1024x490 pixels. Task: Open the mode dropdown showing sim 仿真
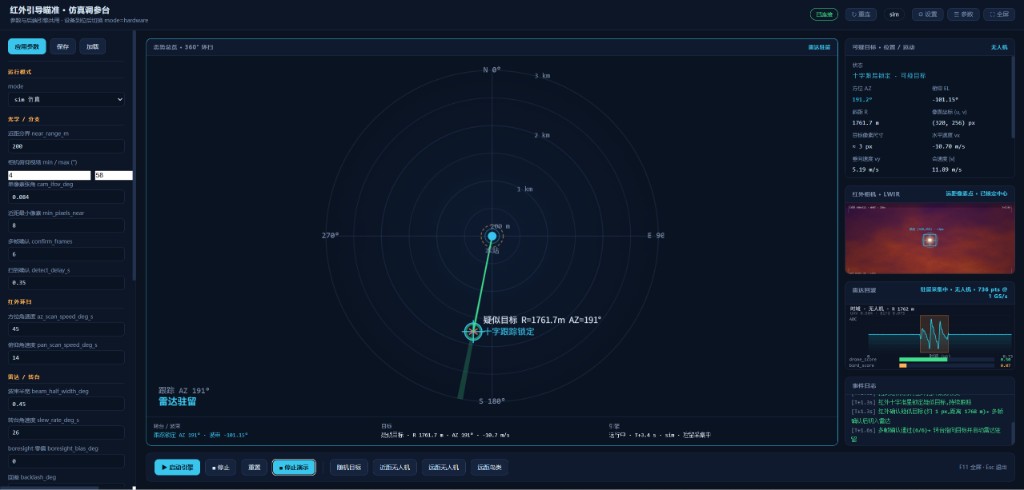66,99
